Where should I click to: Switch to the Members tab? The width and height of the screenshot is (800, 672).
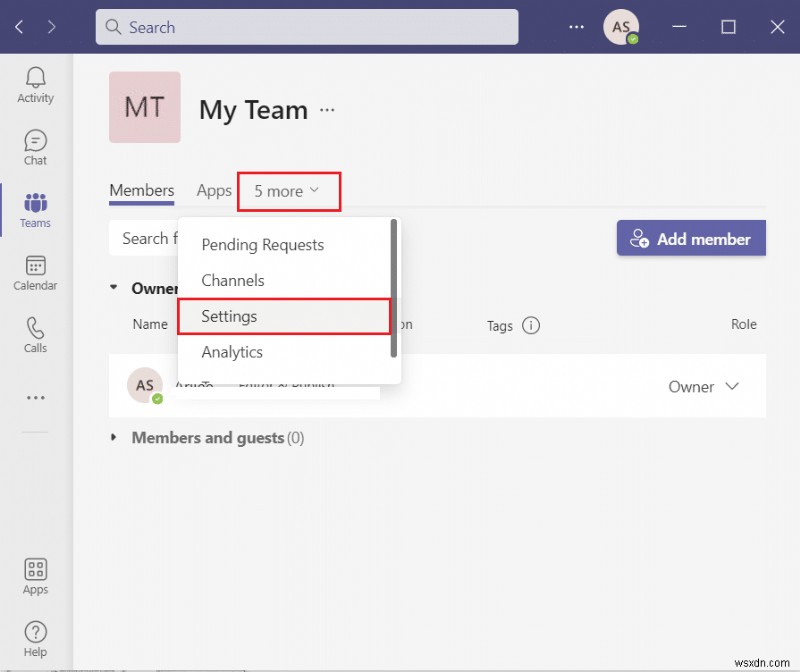pos(142,191)
